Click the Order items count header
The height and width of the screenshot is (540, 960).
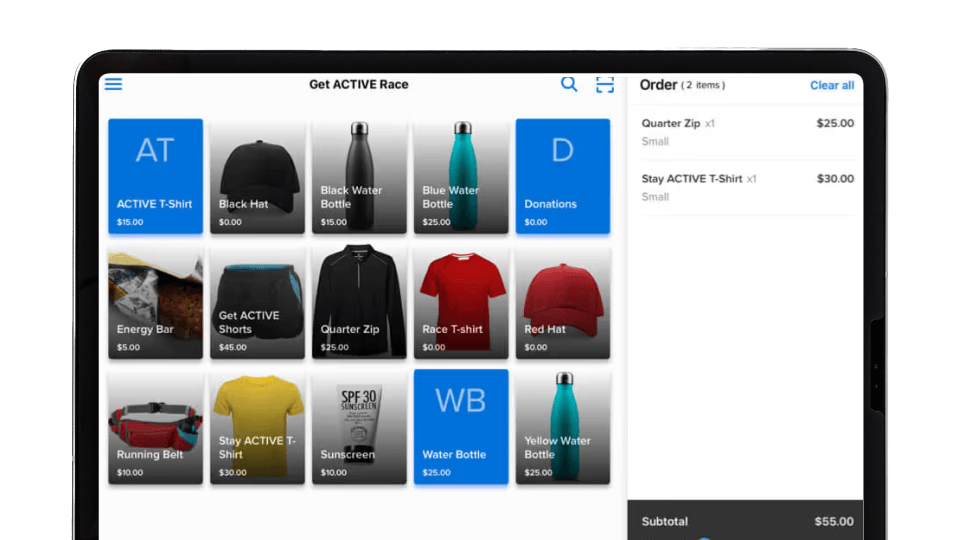click(x=683, y=84)
